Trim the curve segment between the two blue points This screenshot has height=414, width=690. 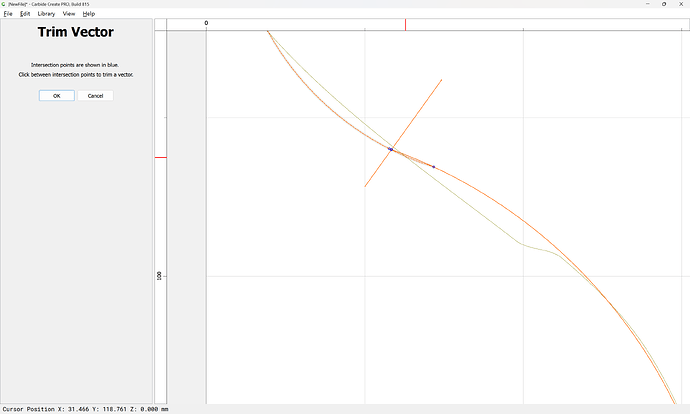click(x=412, y=158)
